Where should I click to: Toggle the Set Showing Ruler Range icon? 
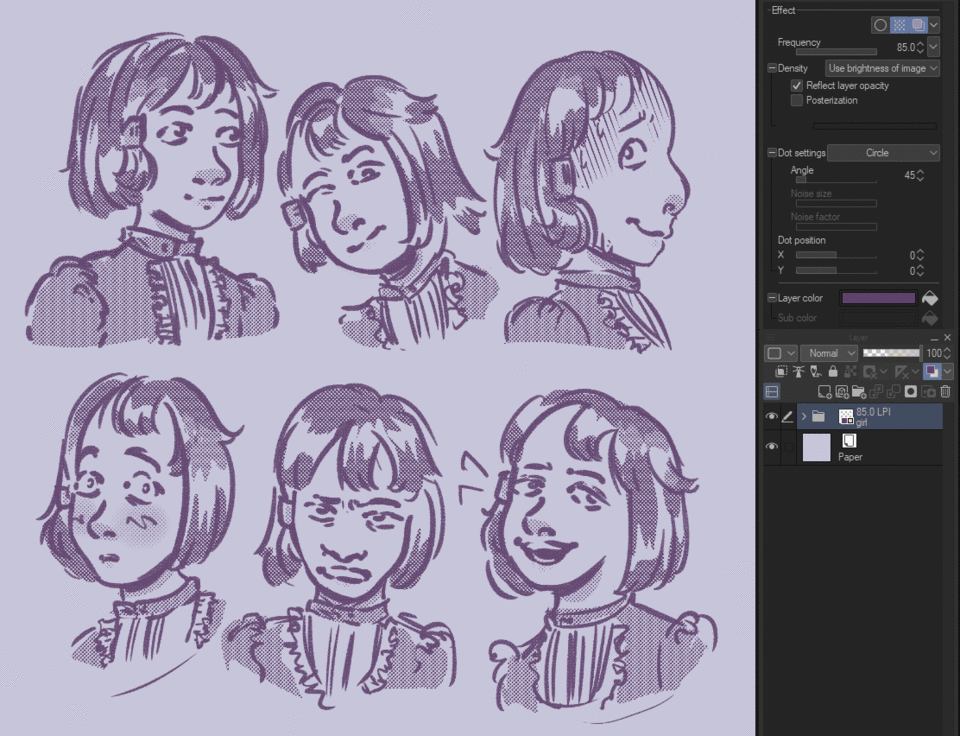point(901,372)
